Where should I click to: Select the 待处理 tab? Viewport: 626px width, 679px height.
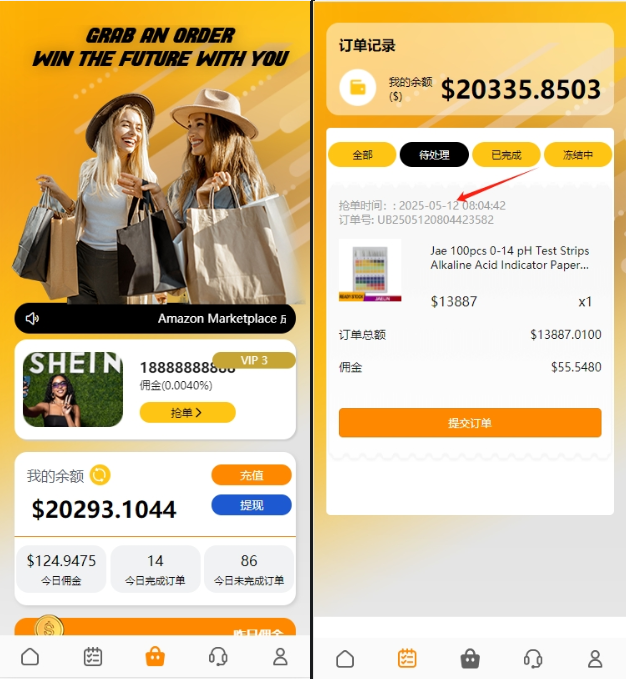[434, 155]
